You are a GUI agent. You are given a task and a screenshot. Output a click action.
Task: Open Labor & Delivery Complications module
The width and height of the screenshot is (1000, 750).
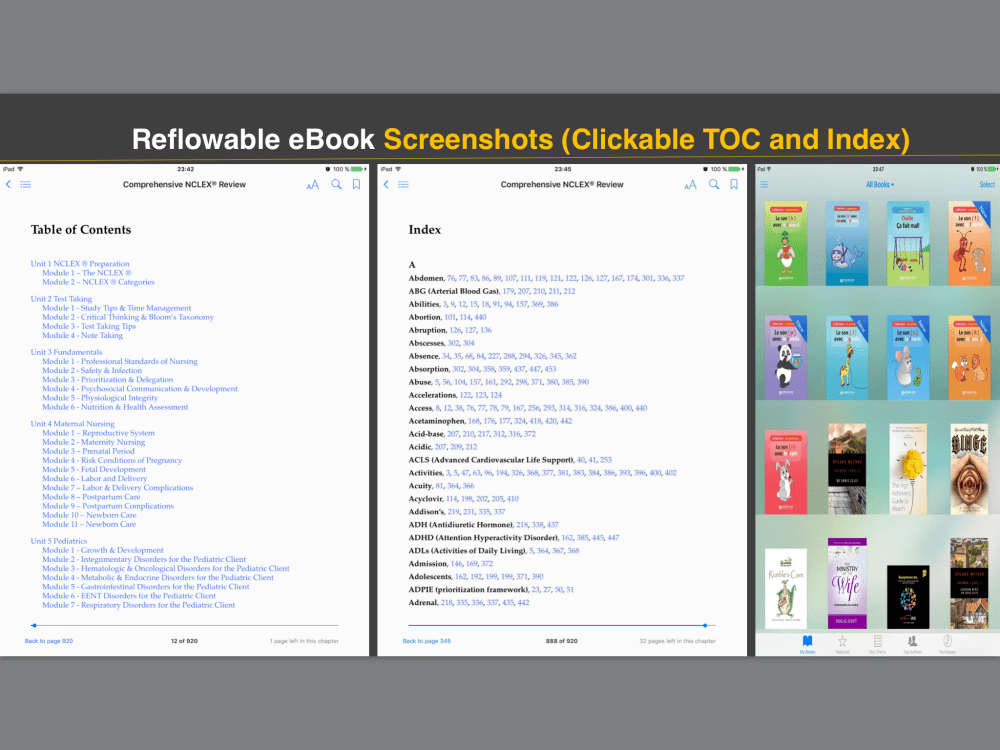pyautogui.click(x=117, y=487)
